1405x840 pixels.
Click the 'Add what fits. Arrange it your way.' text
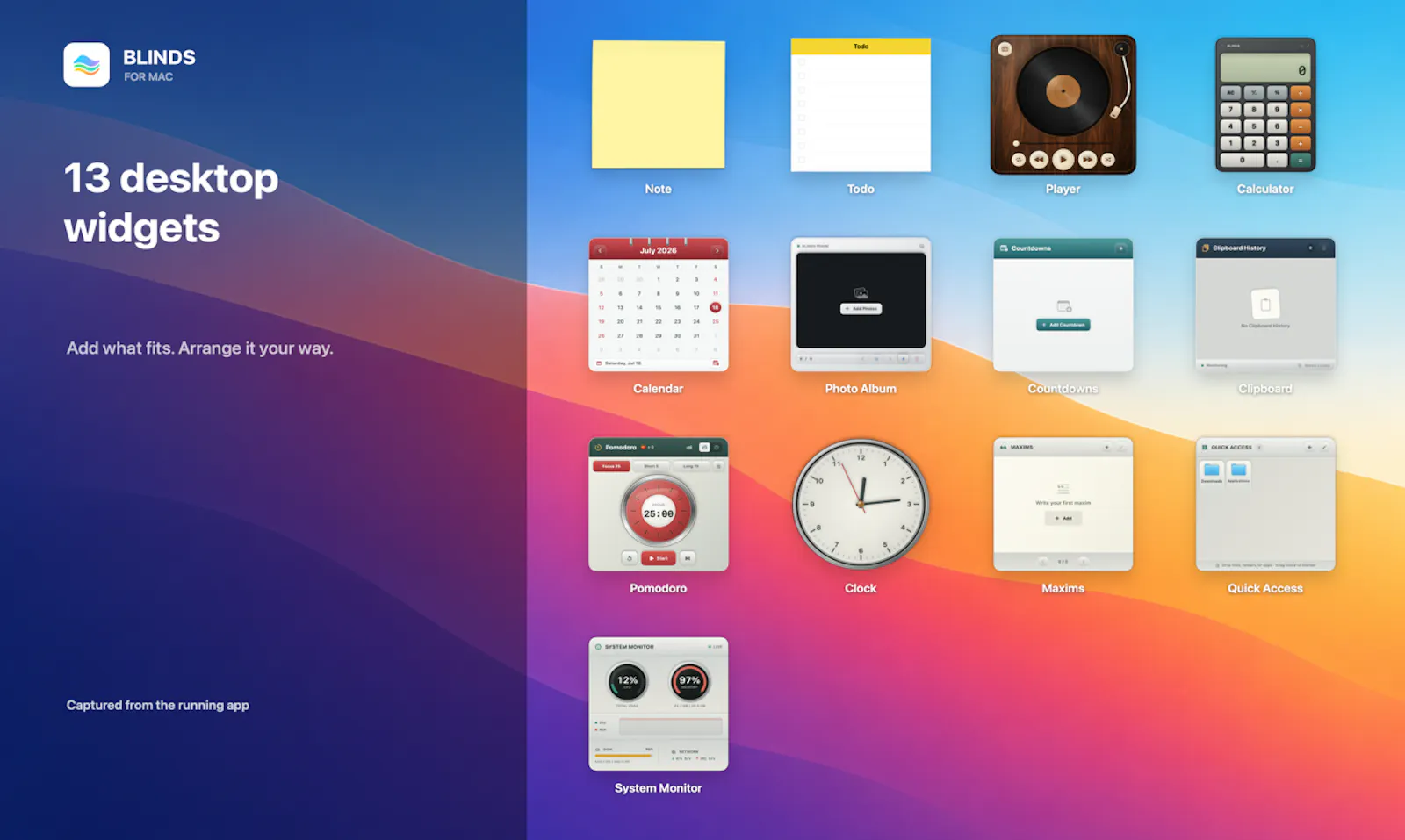click(x=200, y=348)
